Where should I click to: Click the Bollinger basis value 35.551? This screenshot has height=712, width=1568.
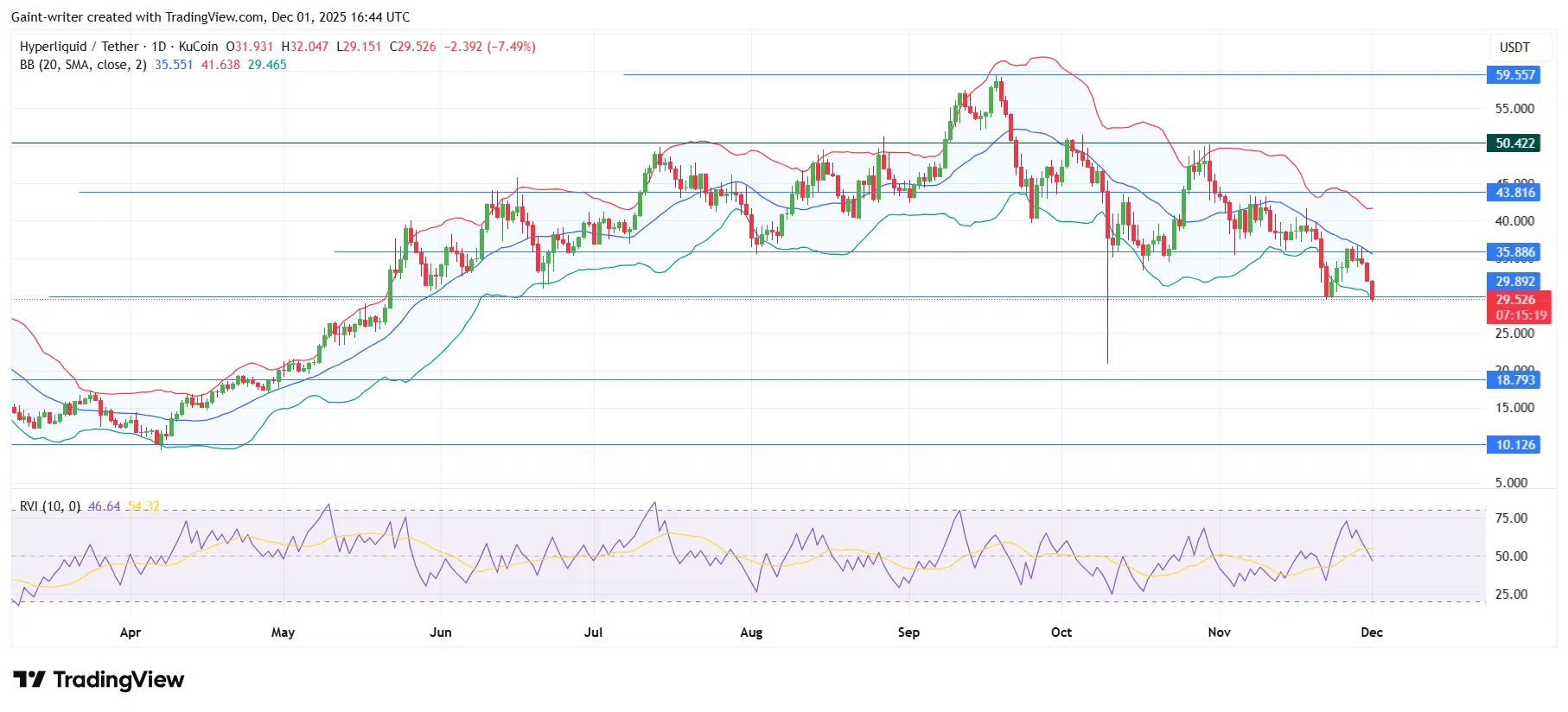174,65
